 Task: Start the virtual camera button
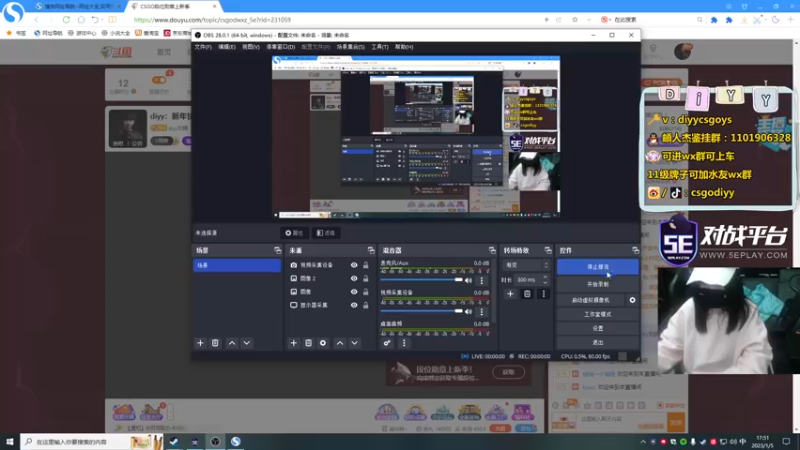(x=591, y=300)
